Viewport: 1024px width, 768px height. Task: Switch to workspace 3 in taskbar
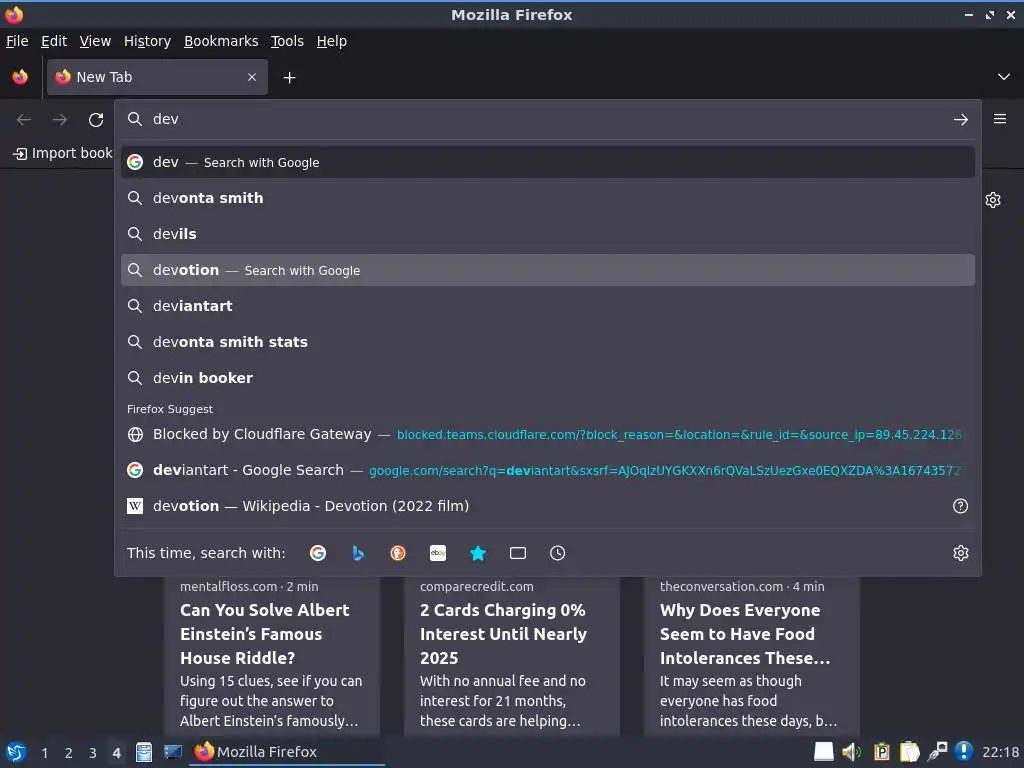pos(93,753)
